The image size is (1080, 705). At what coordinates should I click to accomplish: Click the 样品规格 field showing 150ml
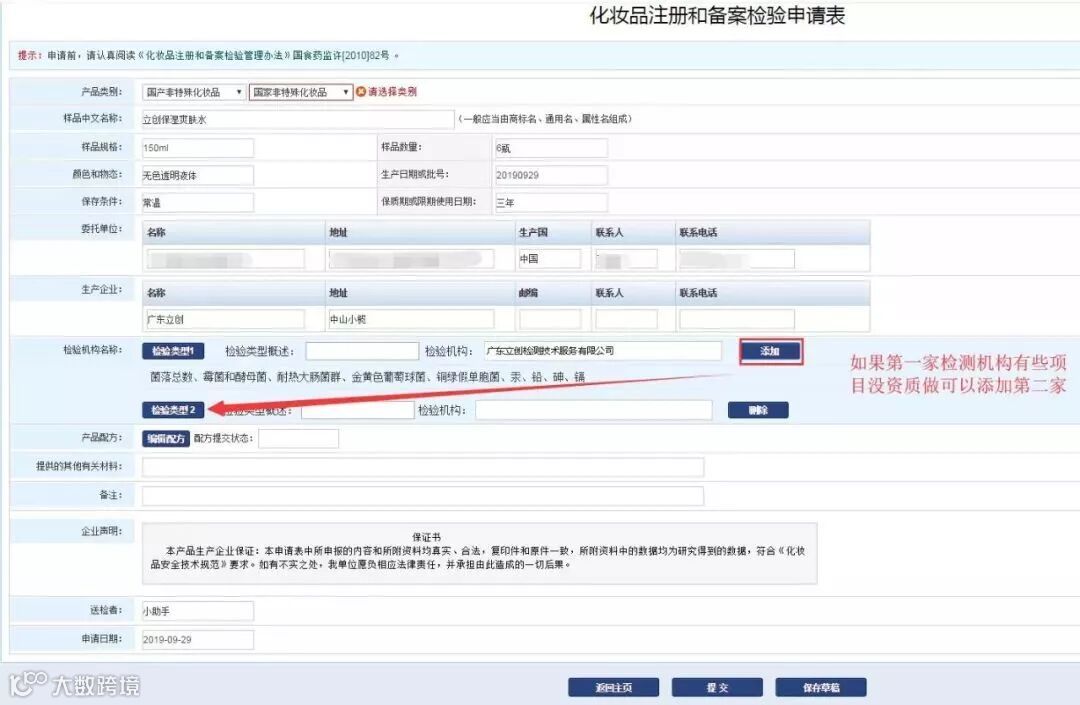pyautogui.click(x=198, y=147)
